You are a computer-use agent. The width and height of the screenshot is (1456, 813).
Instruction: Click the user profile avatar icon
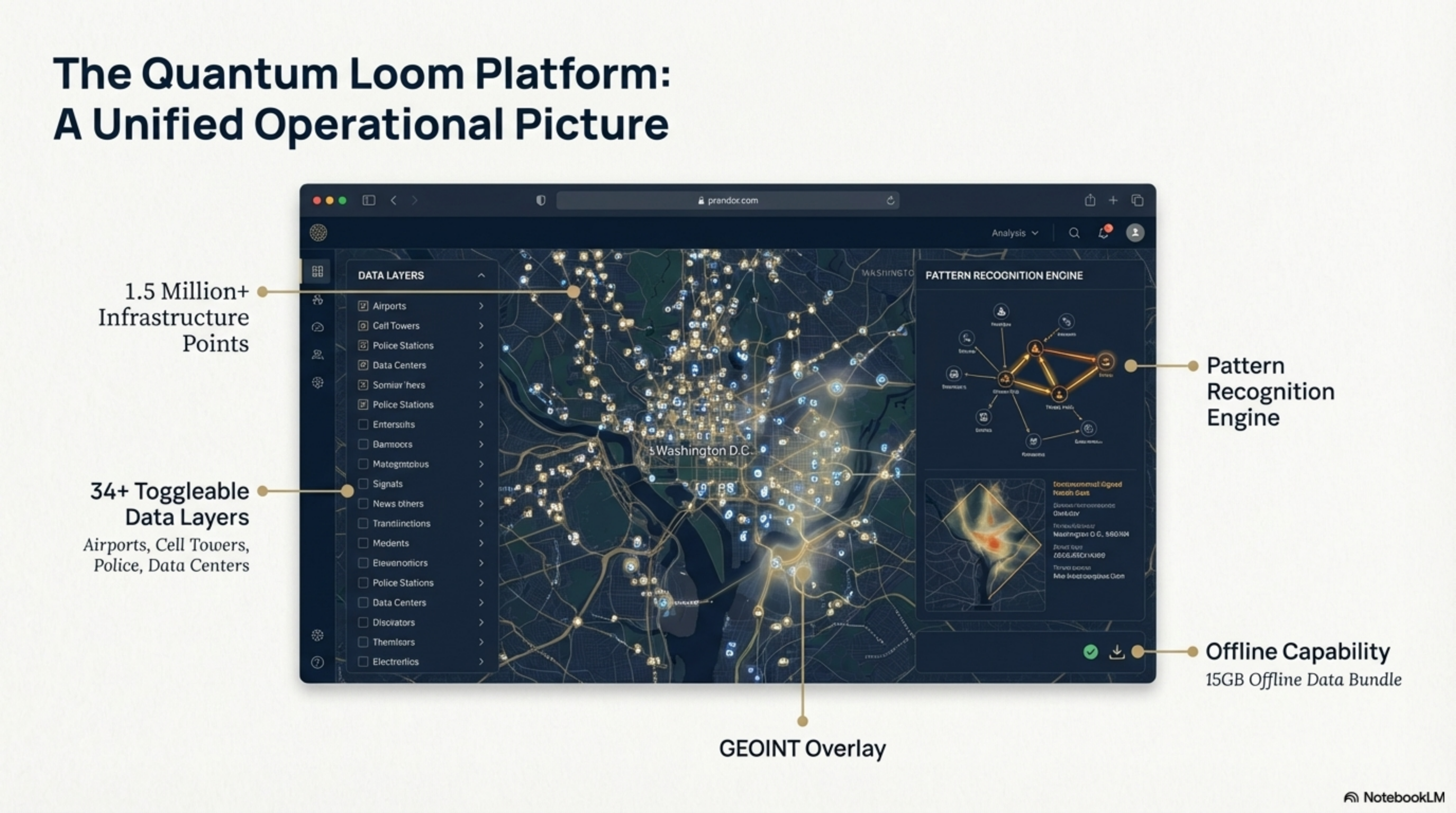(x=1135, y=233)
